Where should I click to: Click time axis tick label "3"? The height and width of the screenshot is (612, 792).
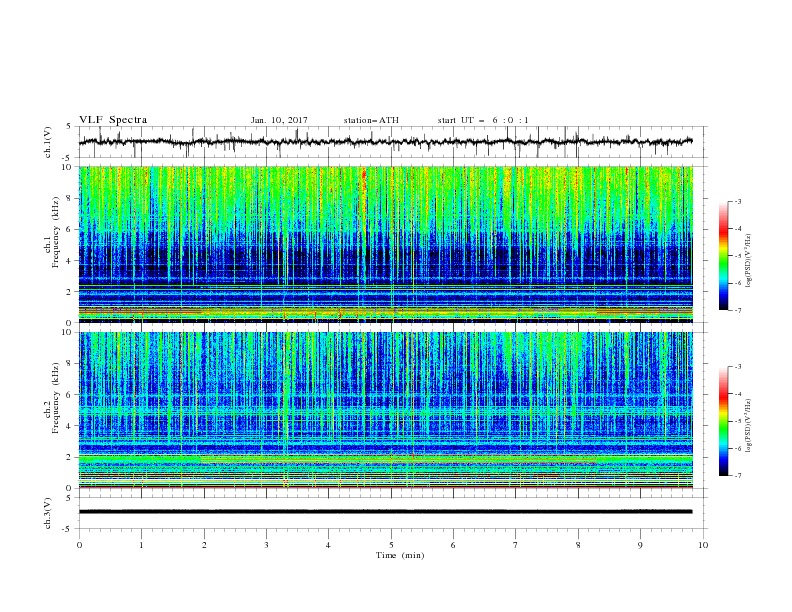pos(266,545)
